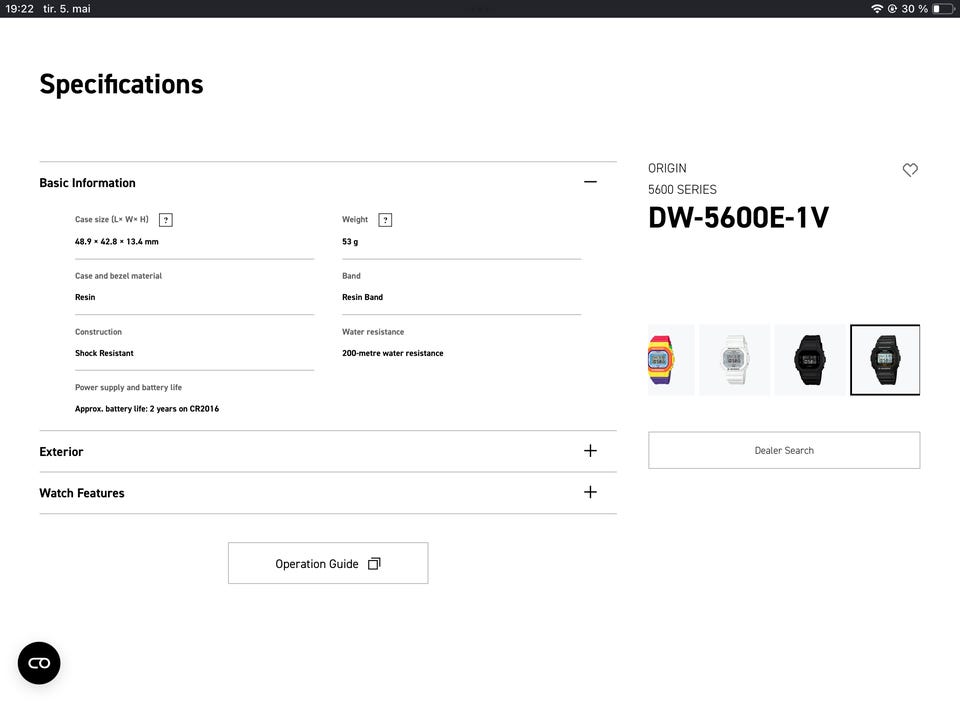Open the Operation Guide
The image size is (960, 720).
328,563
